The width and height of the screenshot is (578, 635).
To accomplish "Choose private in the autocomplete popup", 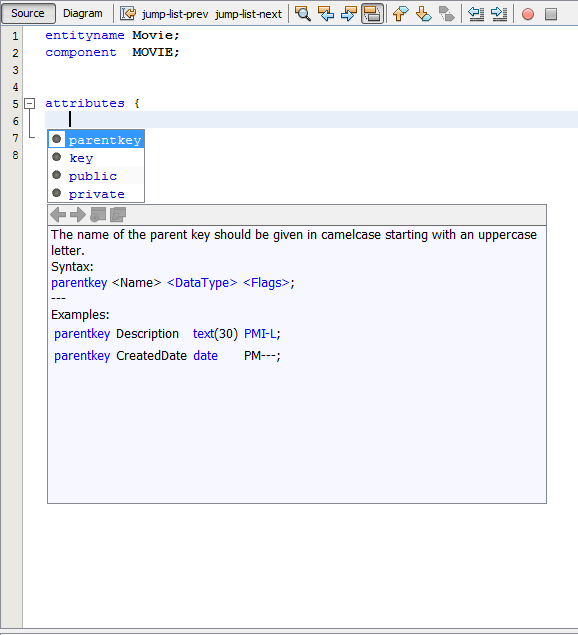I will coord(96,194).
